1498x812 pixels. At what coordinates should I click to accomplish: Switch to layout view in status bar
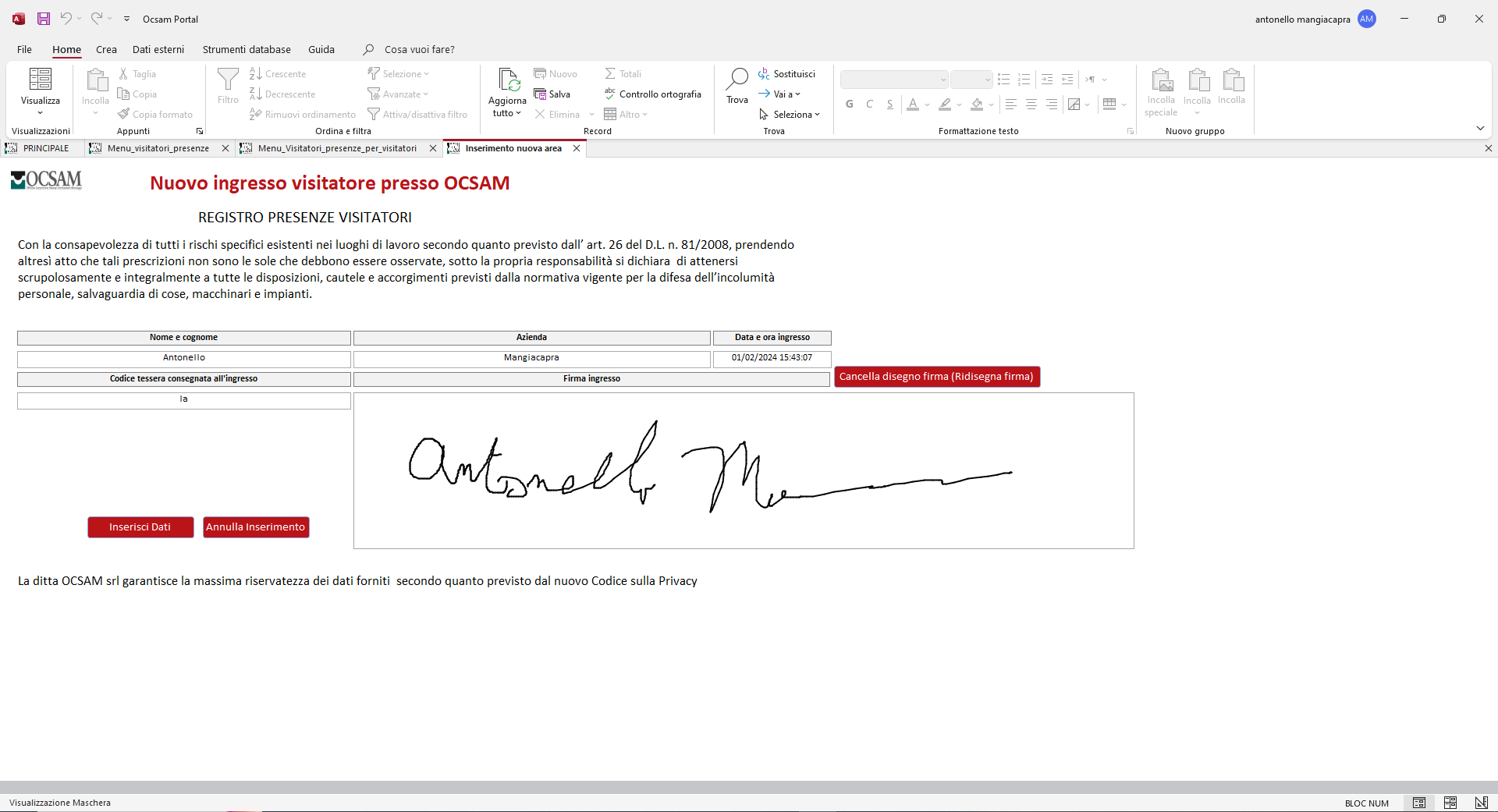[x=1450, y=803]
